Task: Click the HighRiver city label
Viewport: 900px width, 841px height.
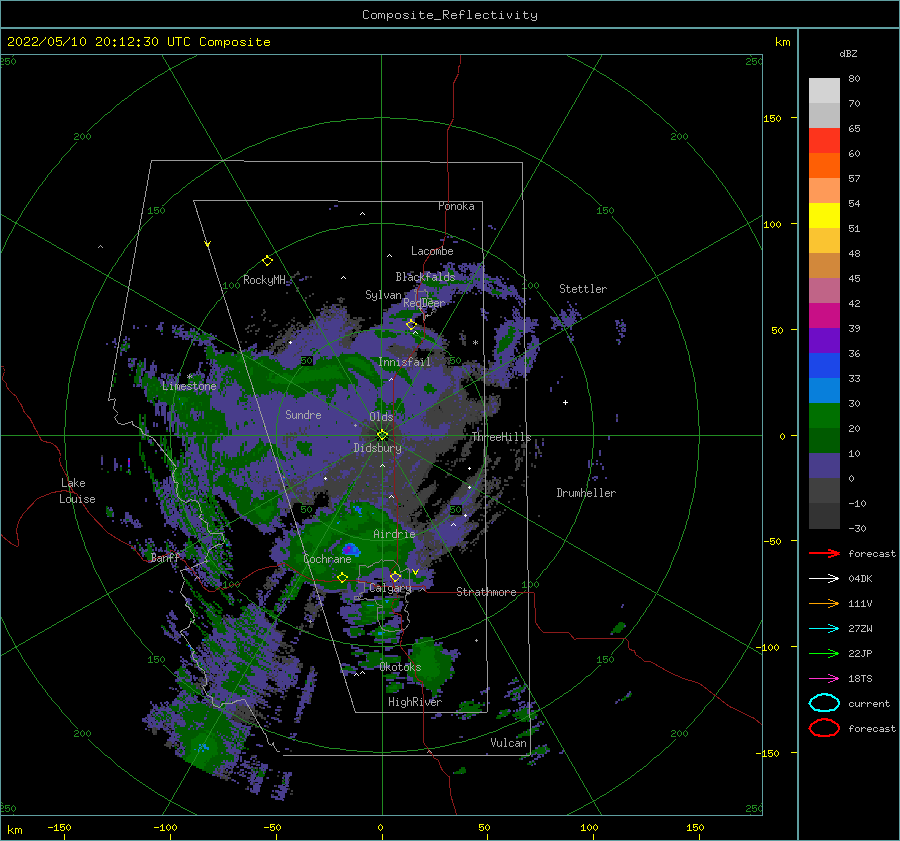Action: (415, 702)
